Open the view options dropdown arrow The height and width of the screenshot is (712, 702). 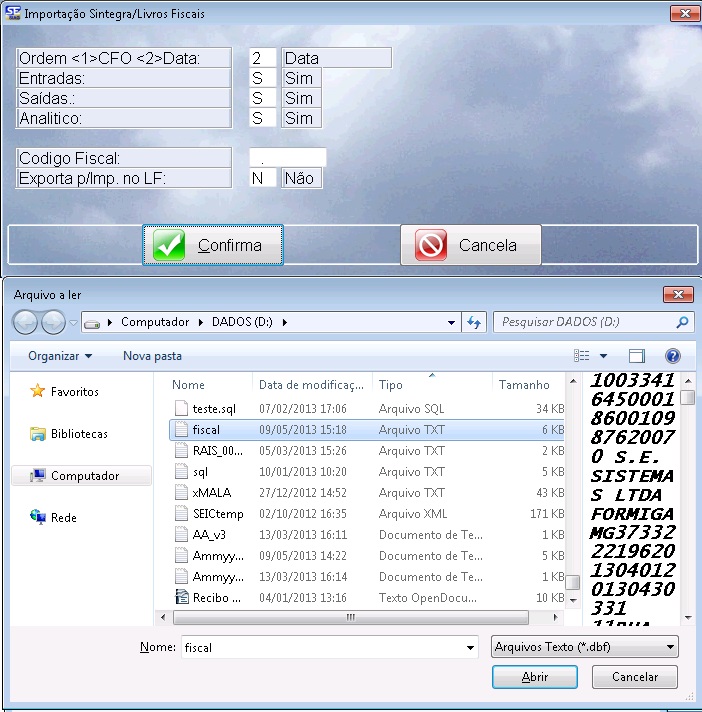coord(603,356)
